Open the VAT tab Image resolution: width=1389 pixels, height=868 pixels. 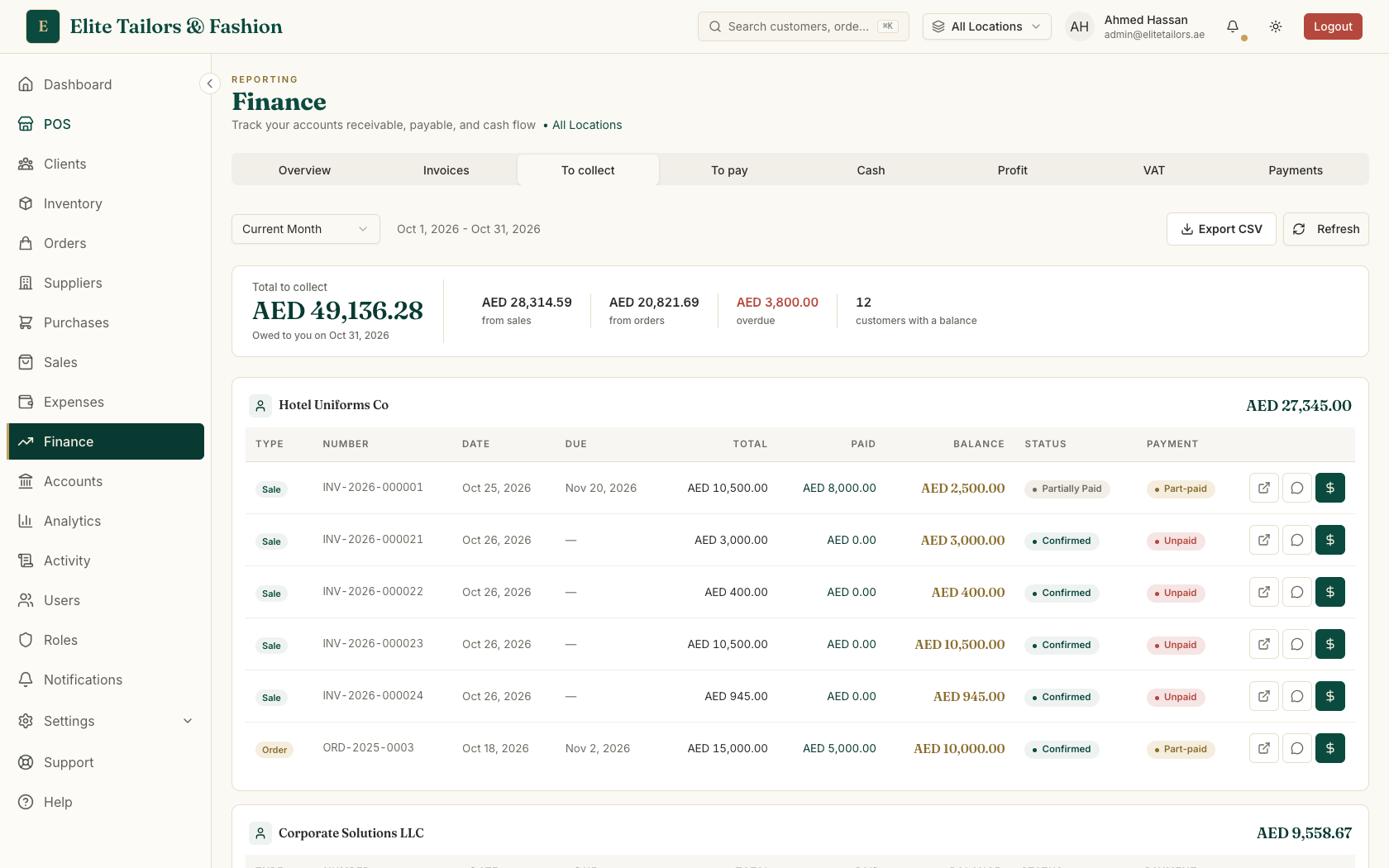coord(1154,170)
